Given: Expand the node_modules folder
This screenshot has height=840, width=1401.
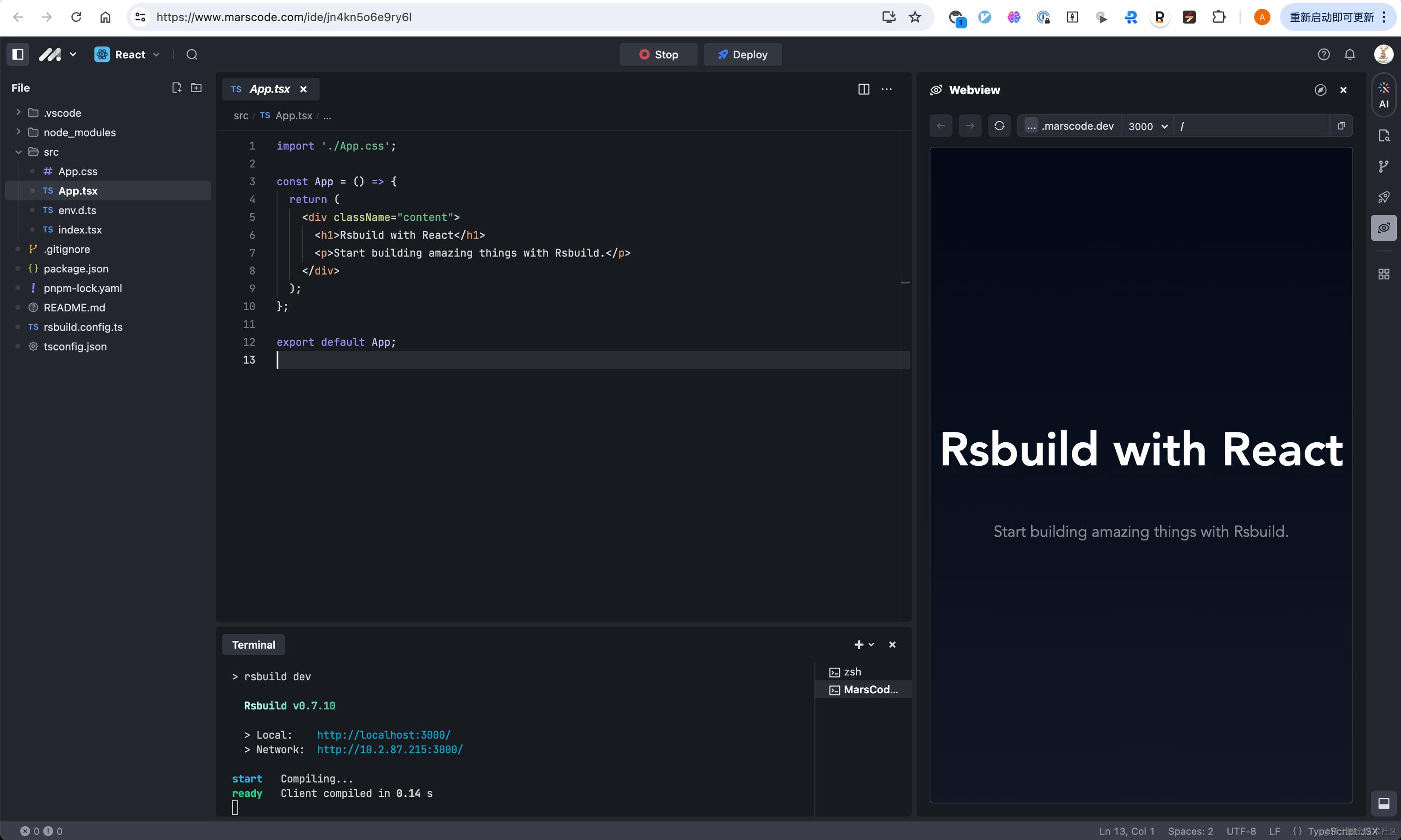Looking at the screenshot, I should pos(79,132).
